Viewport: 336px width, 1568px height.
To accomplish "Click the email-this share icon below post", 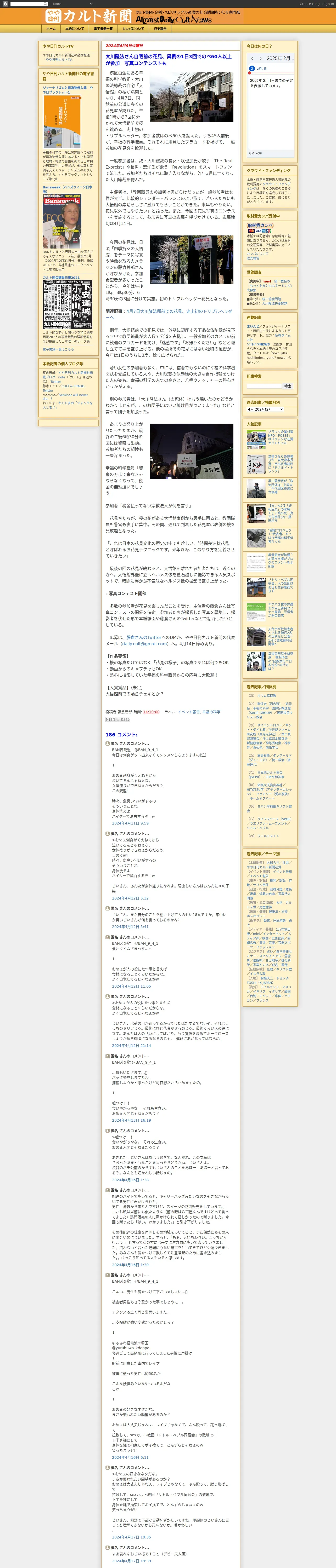I will (x=107, y=719).
